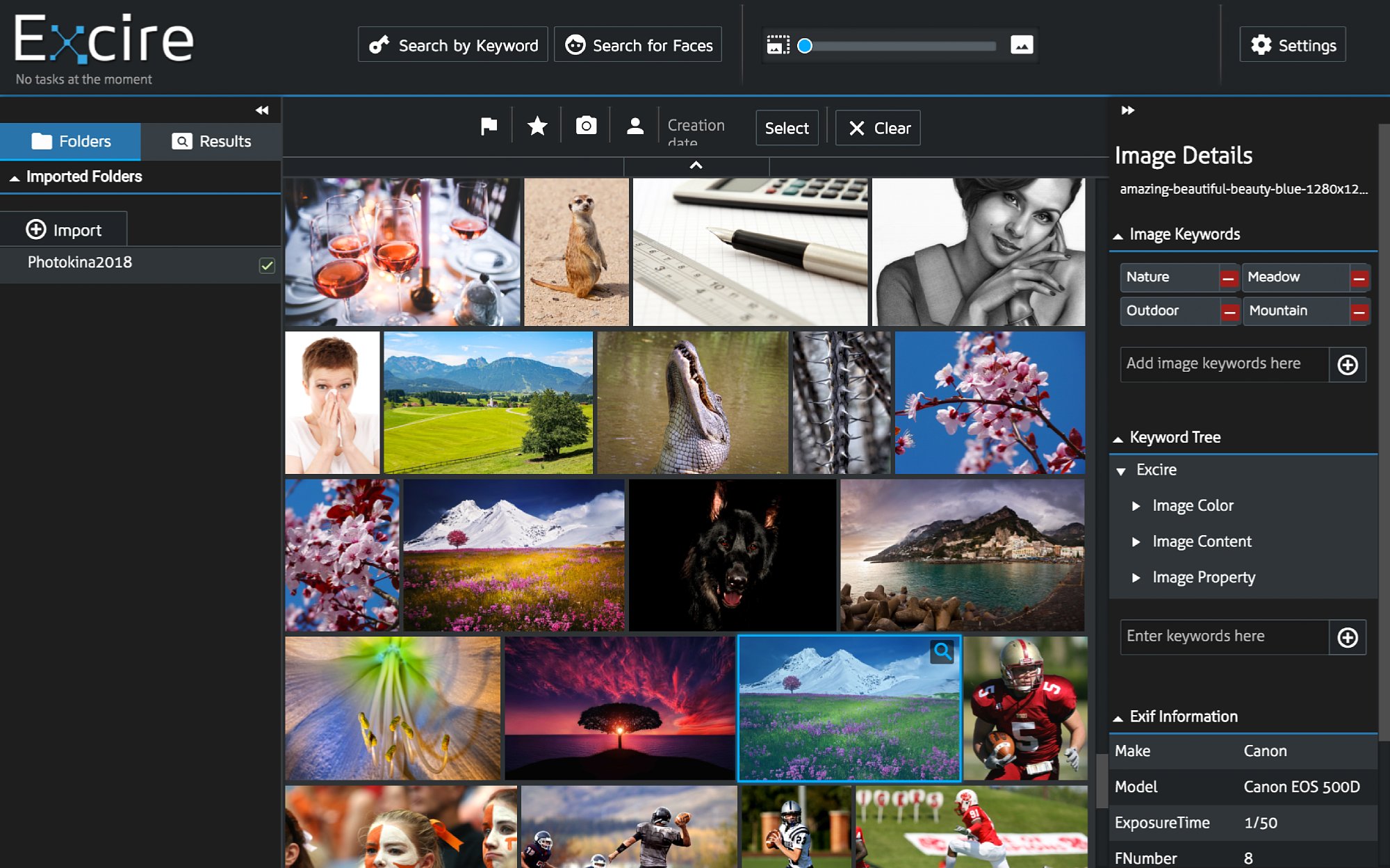
Task: Click the Canon EOS 500D model value
Action: click(1302, 787)
